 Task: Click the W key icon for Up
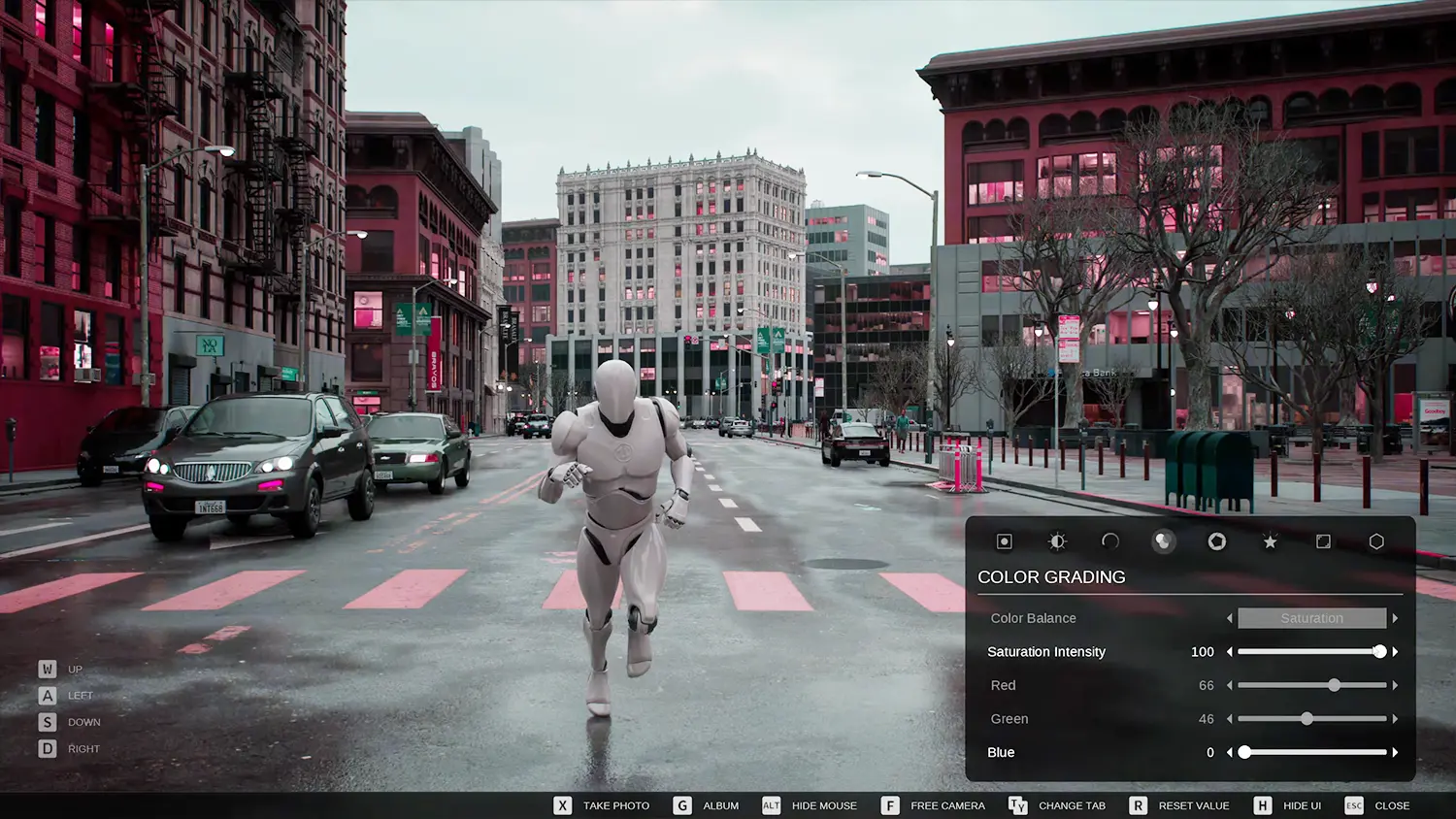48,669
